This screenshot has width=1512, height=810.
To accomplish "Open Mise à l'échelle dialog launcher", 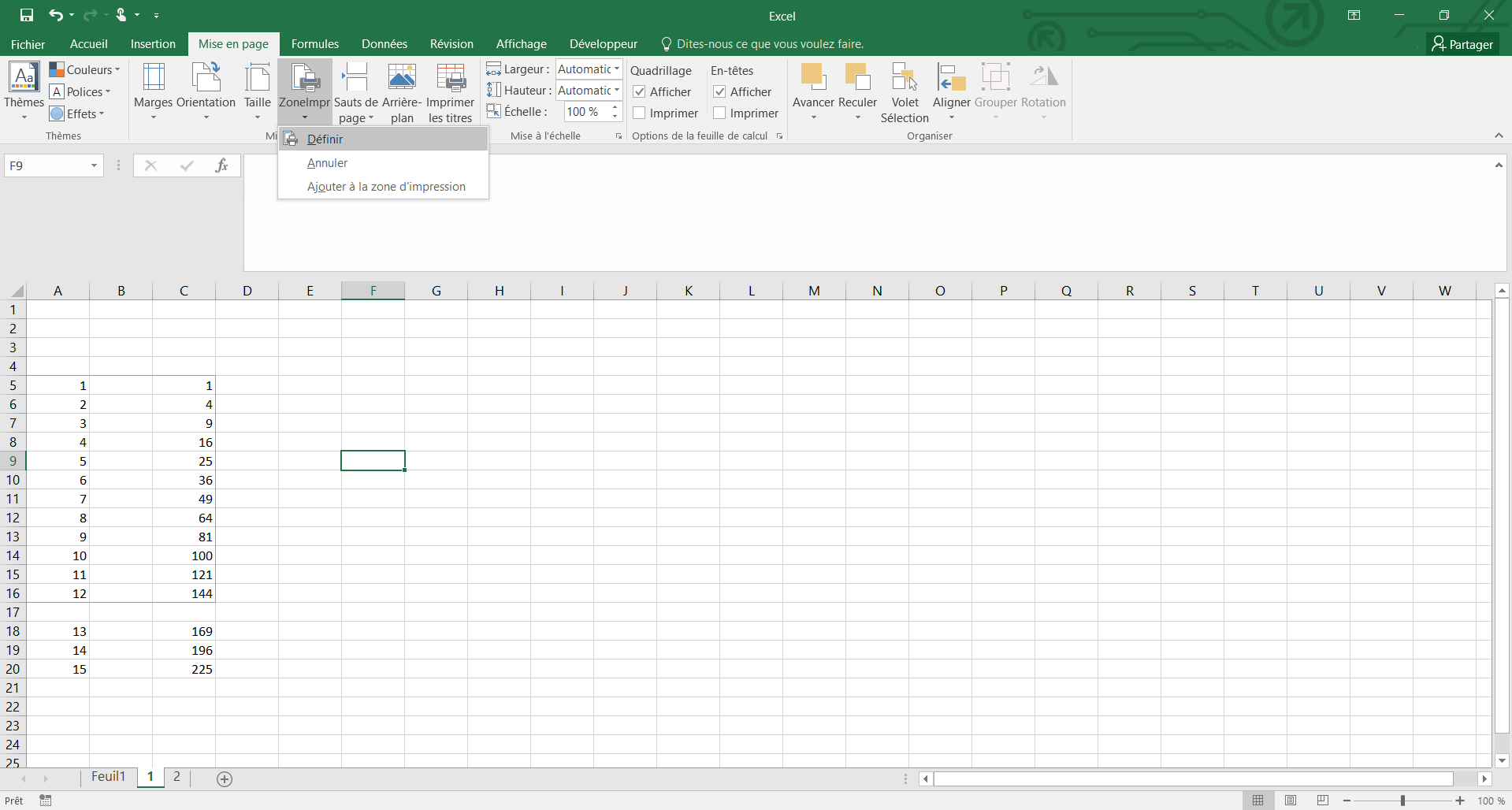I will [x=619, y=136].
